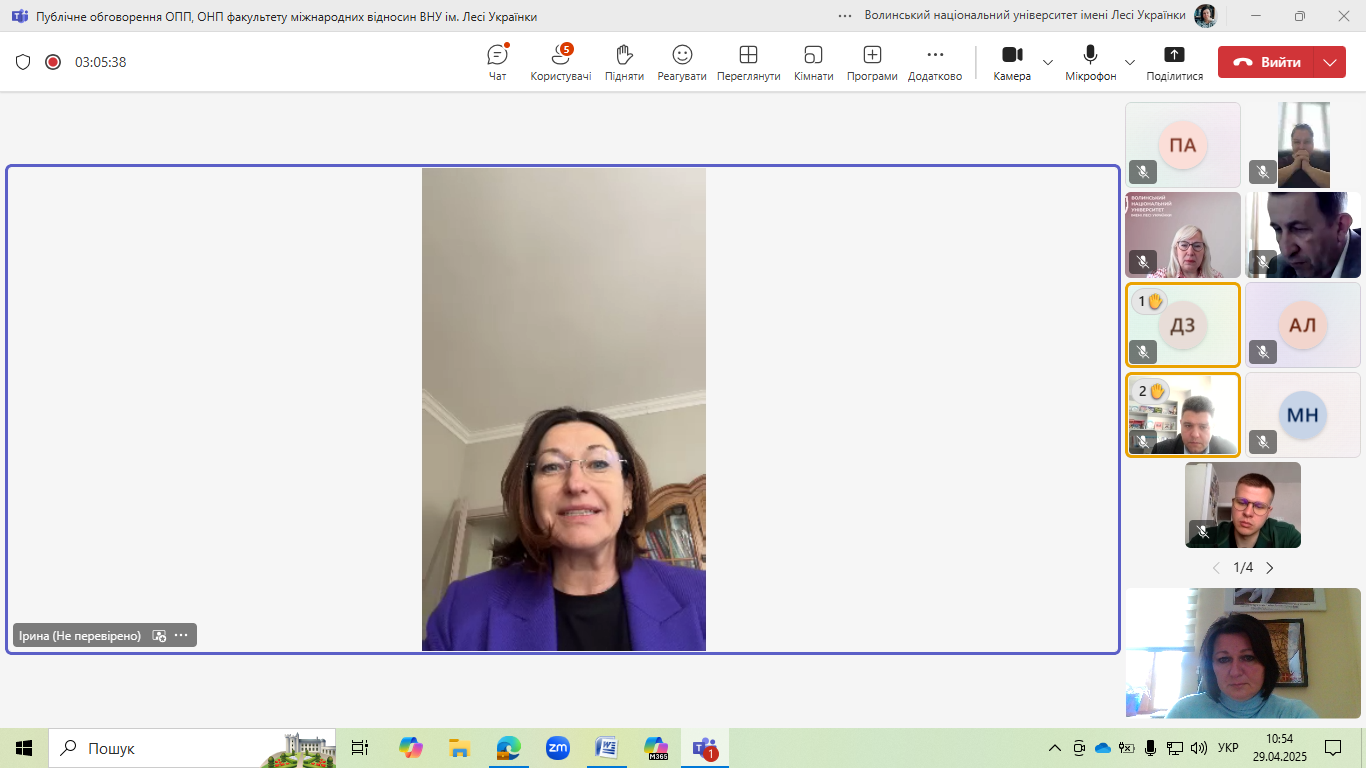
Task: Open Кімнати breakout rooms
Action: click(813, 62)
